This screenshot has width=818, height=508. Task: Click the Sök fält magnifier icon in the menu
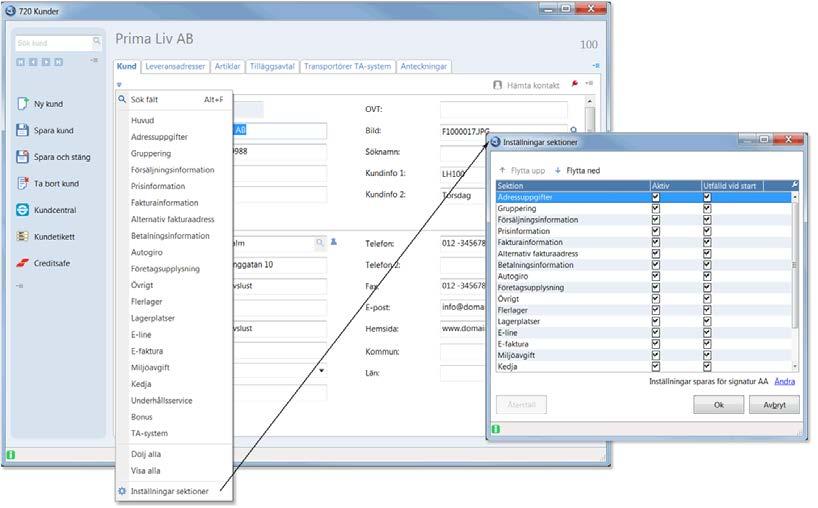(122, 99)
